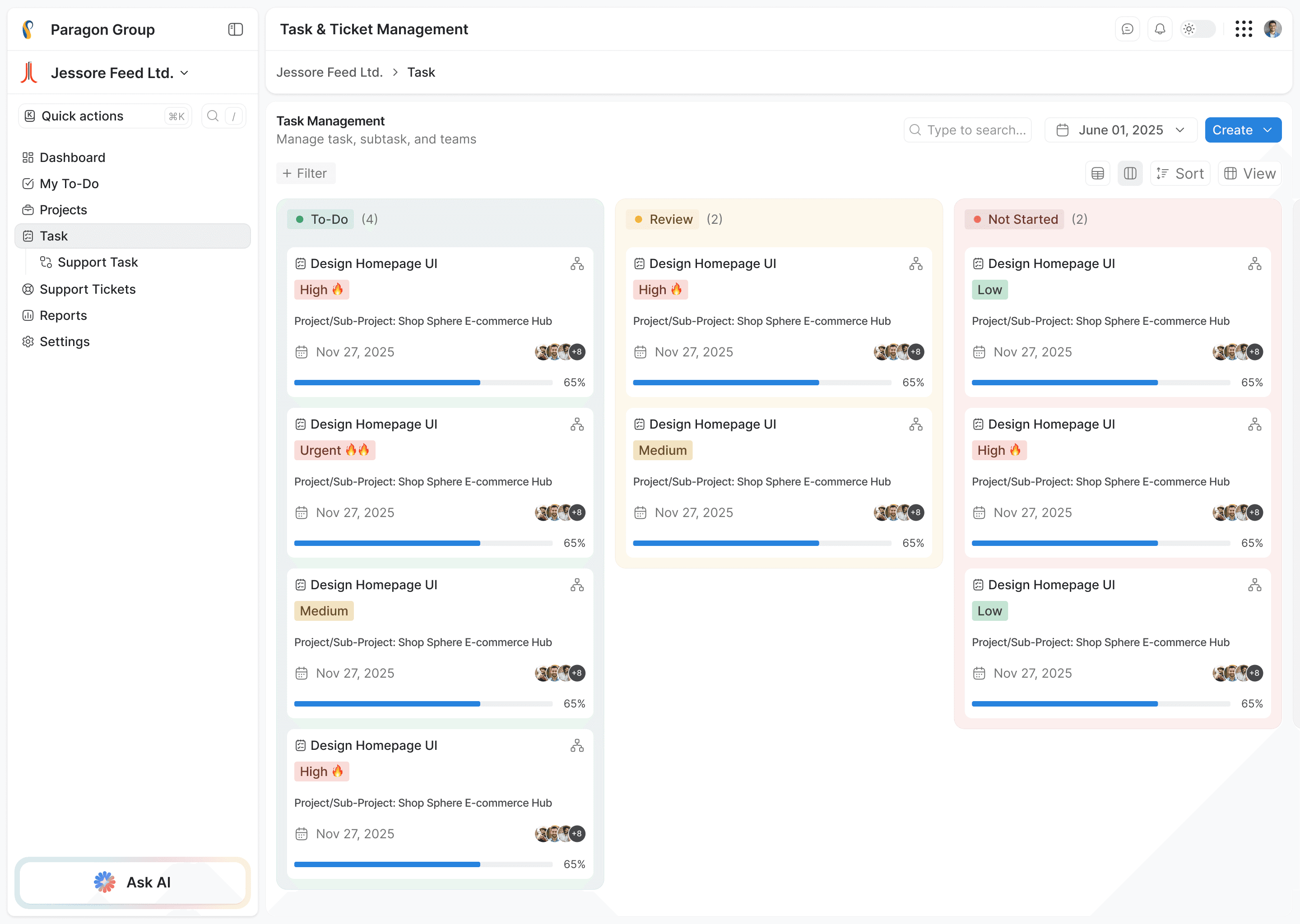Collapse the sidebar panel icon
Screen dimensions: 1300x924
(x=235, y=30)
